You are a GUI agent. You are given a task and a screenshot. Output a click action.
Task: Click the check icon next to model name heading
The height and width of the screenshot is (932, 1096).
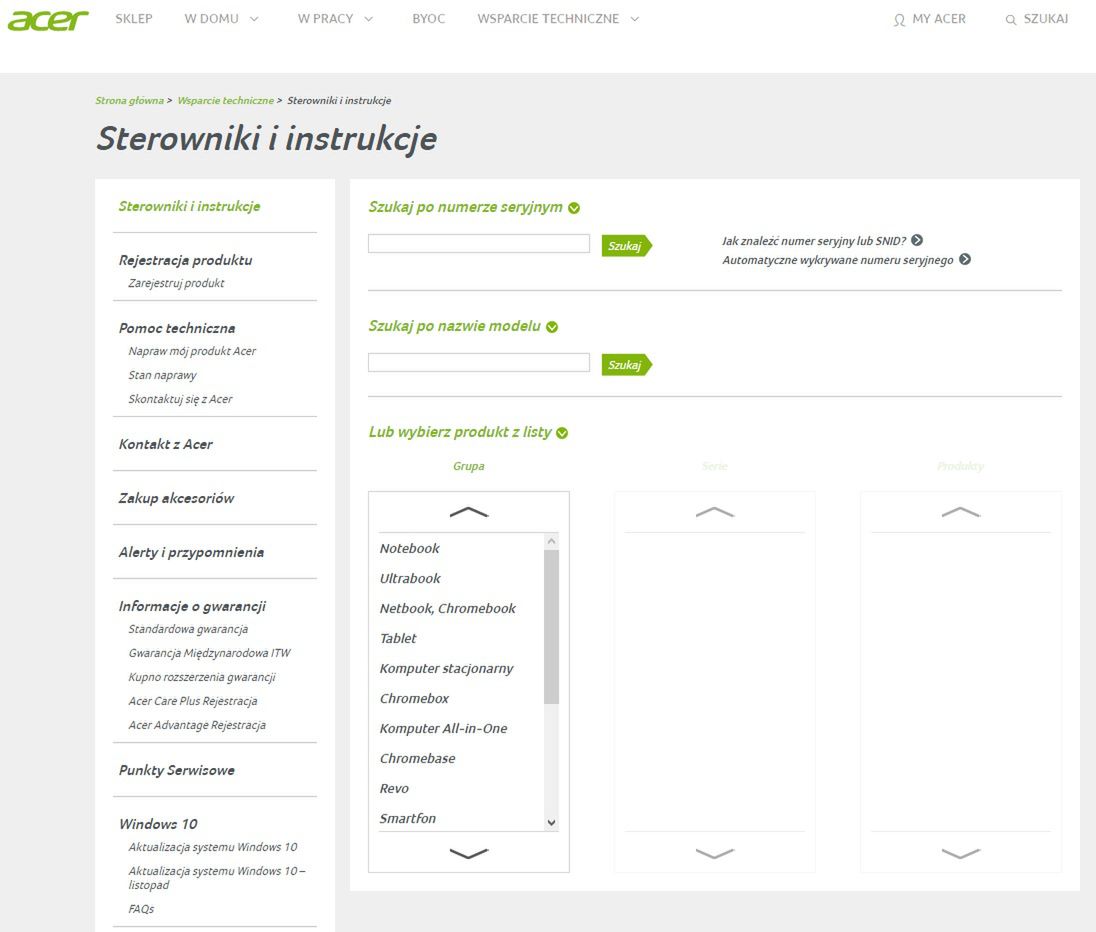pyautogui.click(x=552, y=327)
